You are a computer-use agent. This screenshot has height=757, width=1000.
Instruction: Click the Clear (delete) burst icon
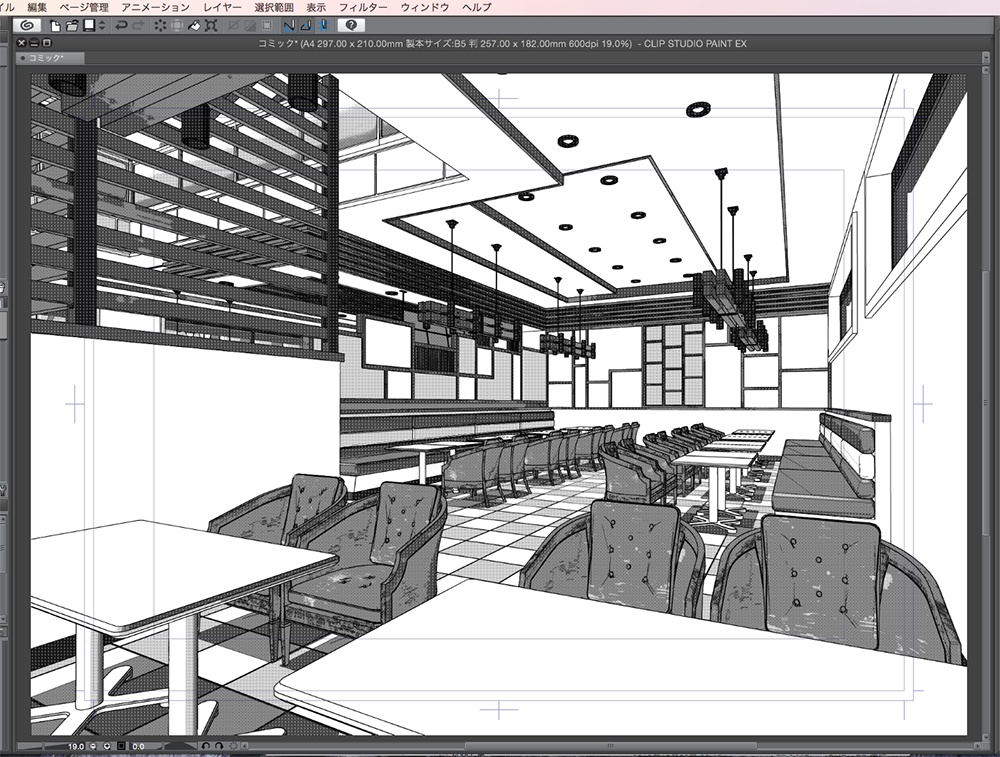click(160, 26)
